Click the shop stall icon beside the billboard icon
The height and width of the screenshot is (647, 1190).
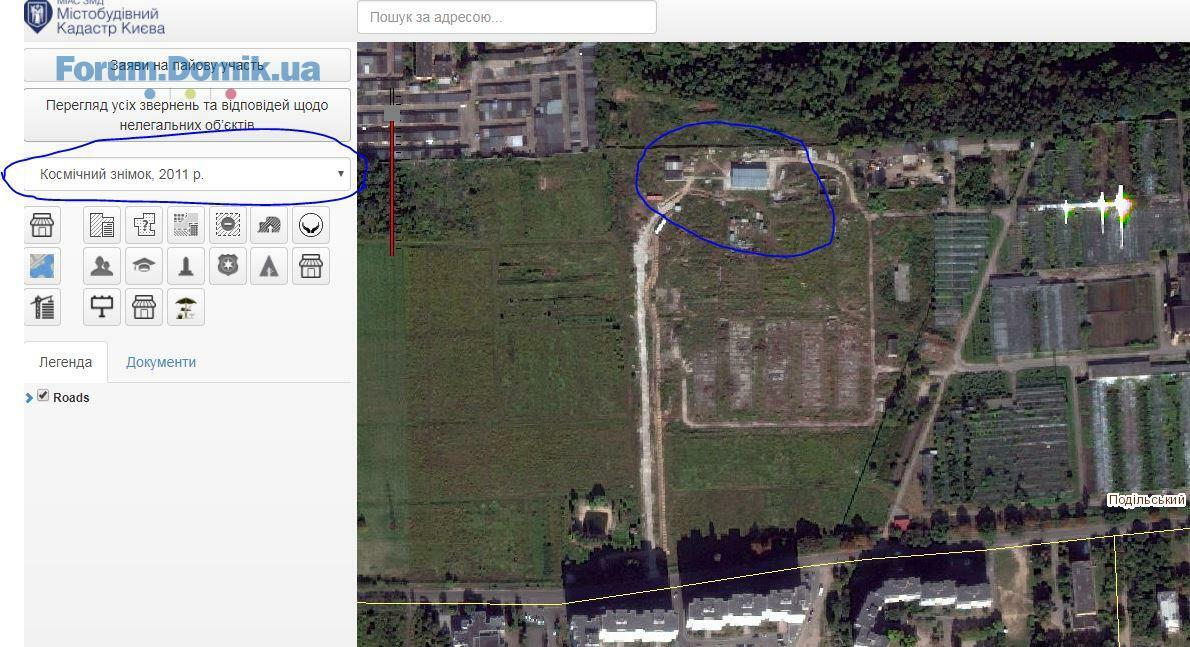tap(143, 307)
